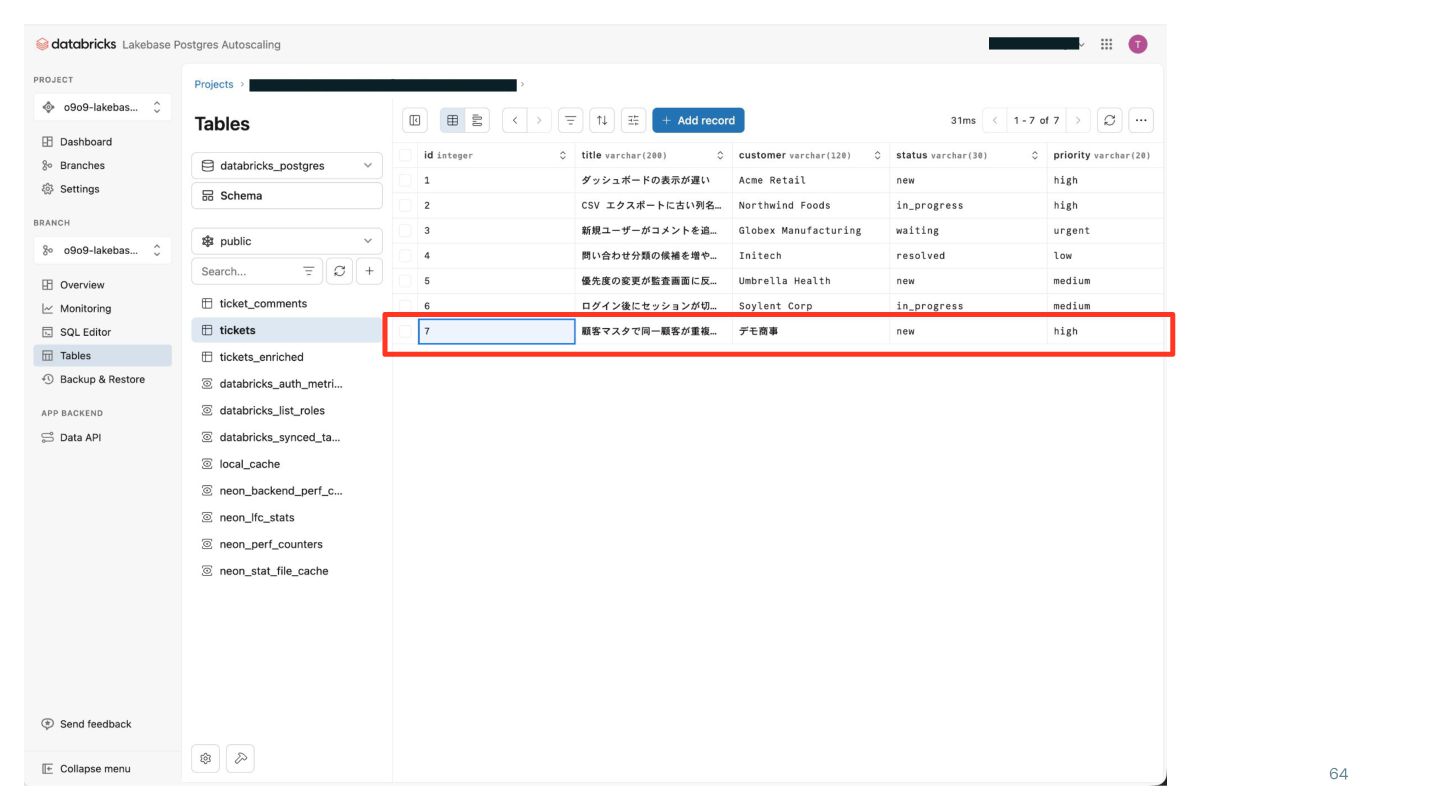Tick the checkbox for row 3
Viewport: 1440px width, 810px height.
pos(405,230)
